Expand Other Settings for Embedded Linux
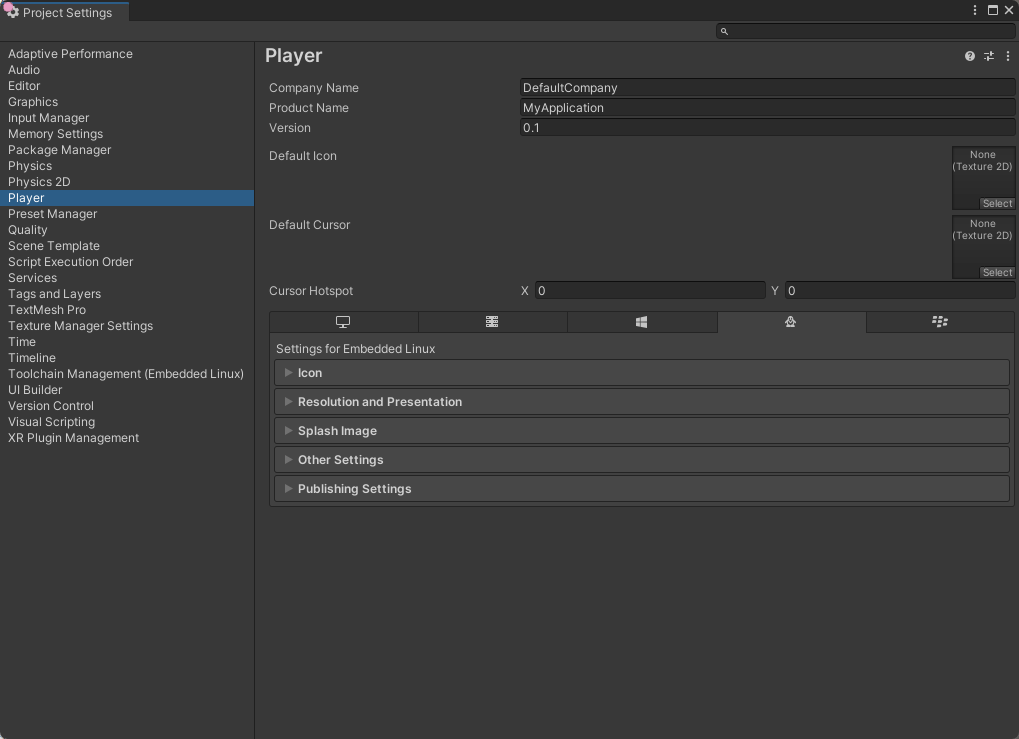The height and width of the screenshot is (739, 1019). (341, 459)
